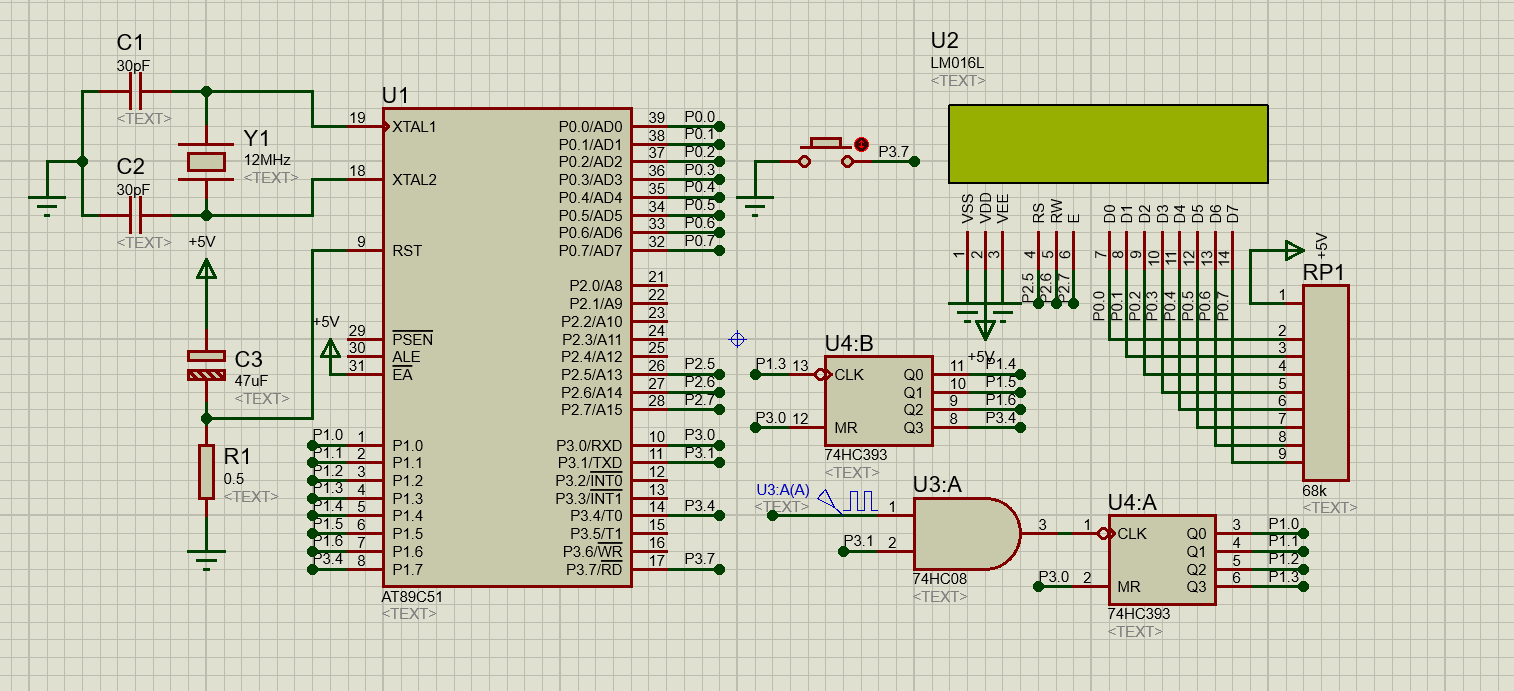Click the AT89C51 part label
Image resolution: width=1514 pixels, height=691 pixels.
coord(412,597)
